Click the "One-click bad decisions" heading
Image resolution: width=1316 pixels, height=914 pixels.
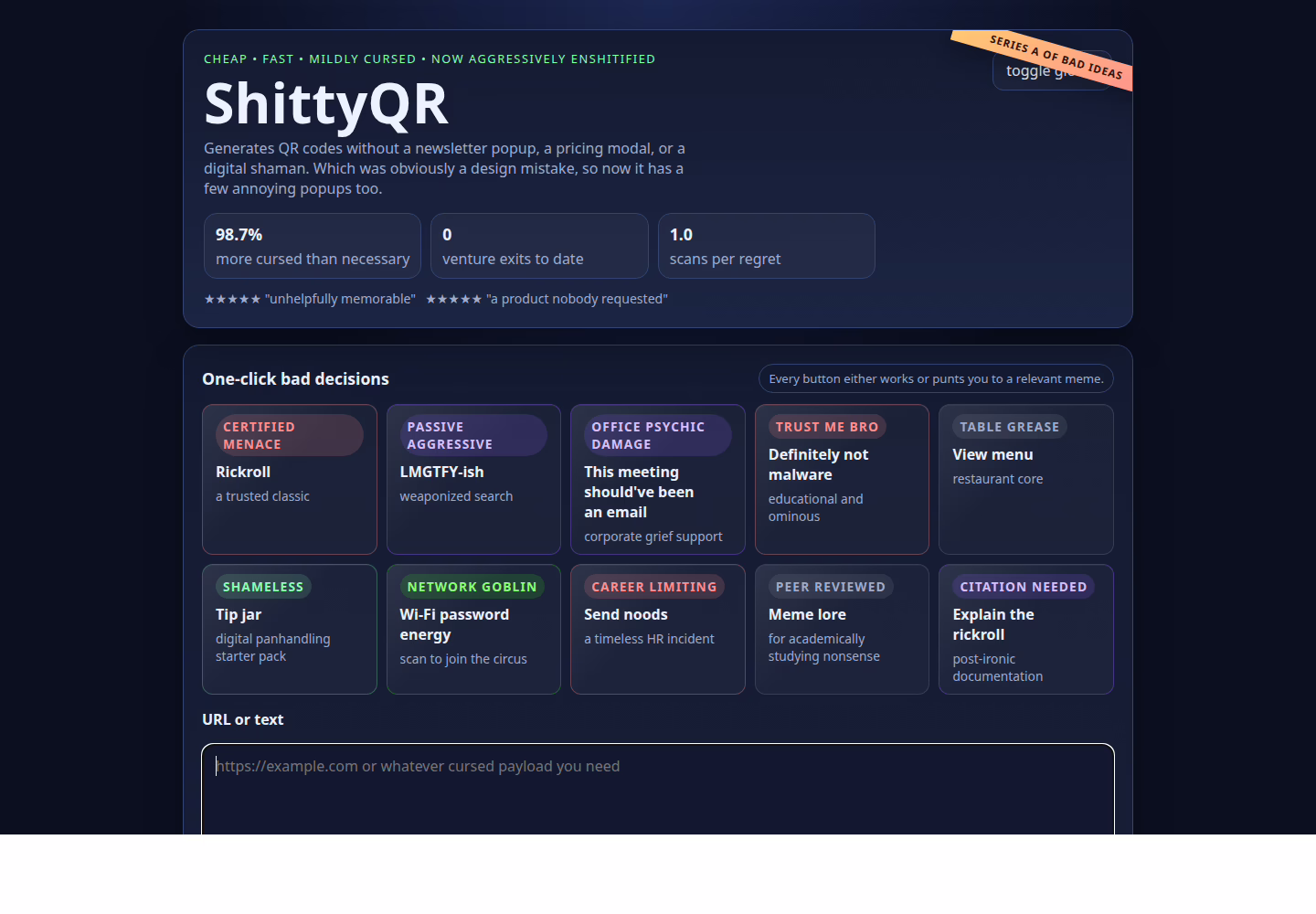[295, 378]
